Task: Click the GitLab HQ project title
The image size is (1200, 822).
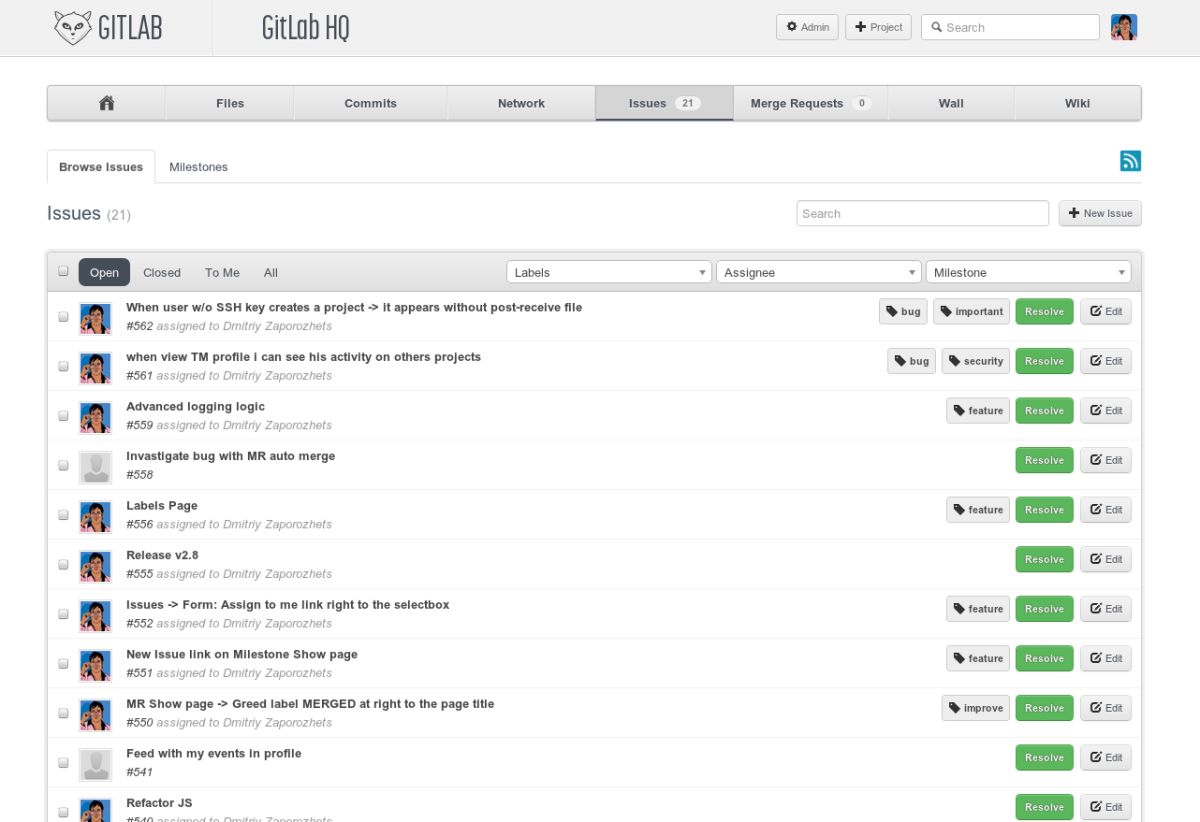Action: tap(305, 28)
